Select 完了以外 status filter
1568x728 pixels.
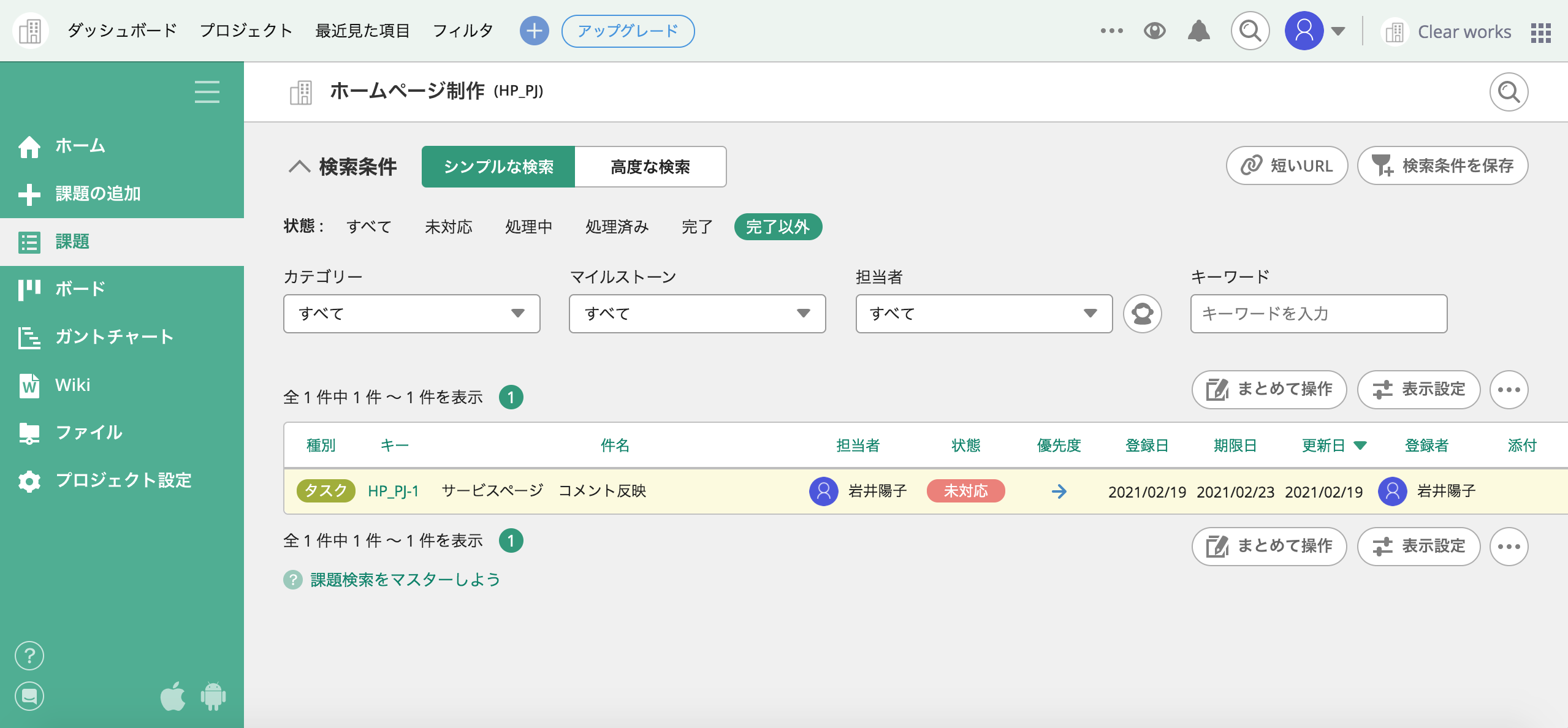pos(777,227)
